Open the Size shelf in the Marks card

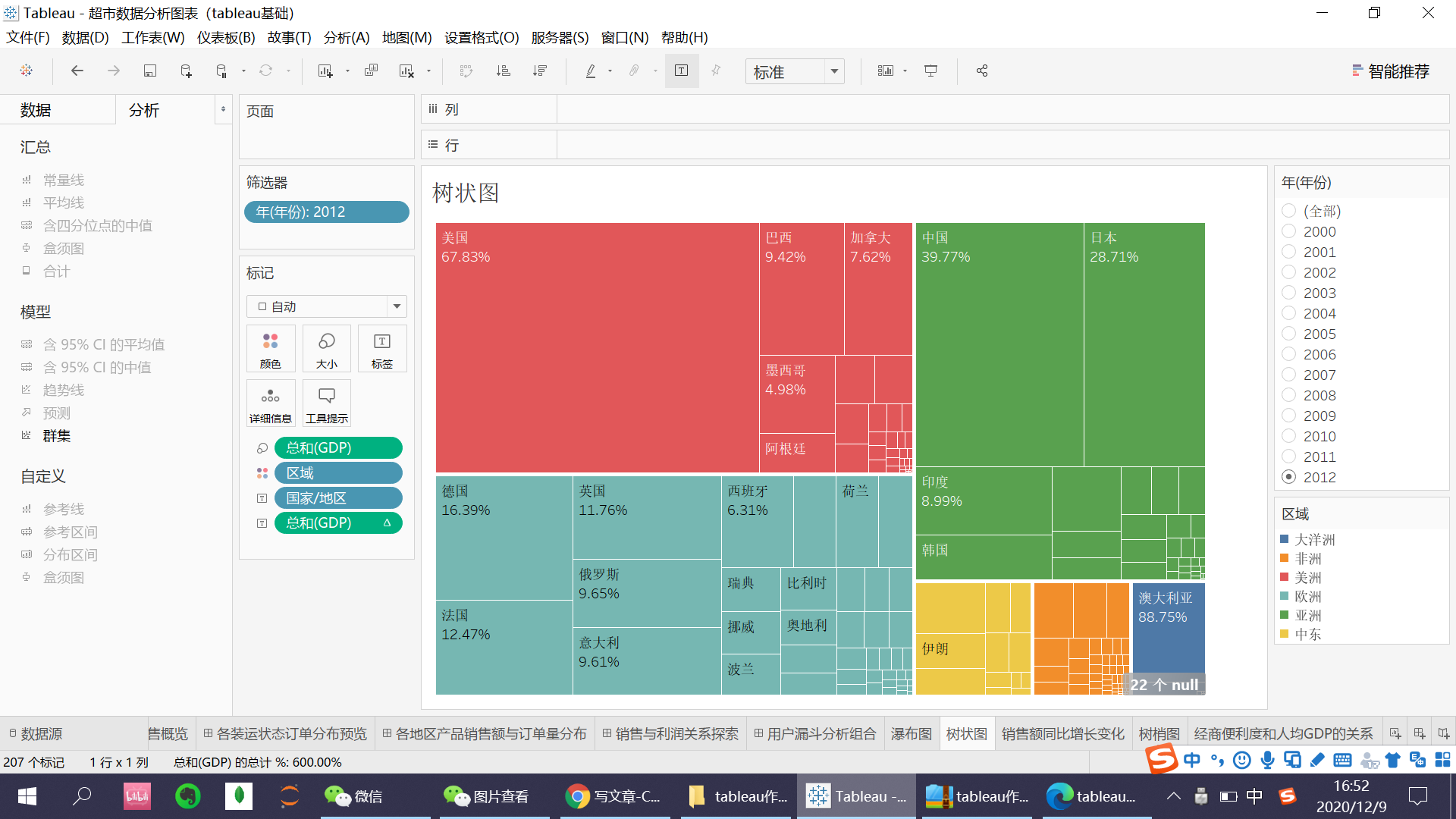(326, 348)
